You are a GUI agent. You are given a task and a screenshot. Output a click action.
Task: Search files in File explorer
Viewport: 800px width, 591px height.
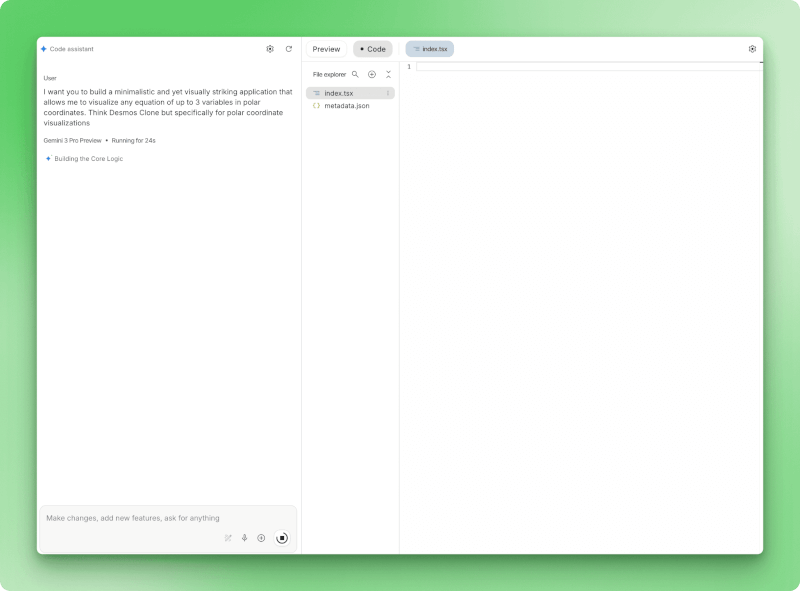pyautogui.click(x=355, y=74)
